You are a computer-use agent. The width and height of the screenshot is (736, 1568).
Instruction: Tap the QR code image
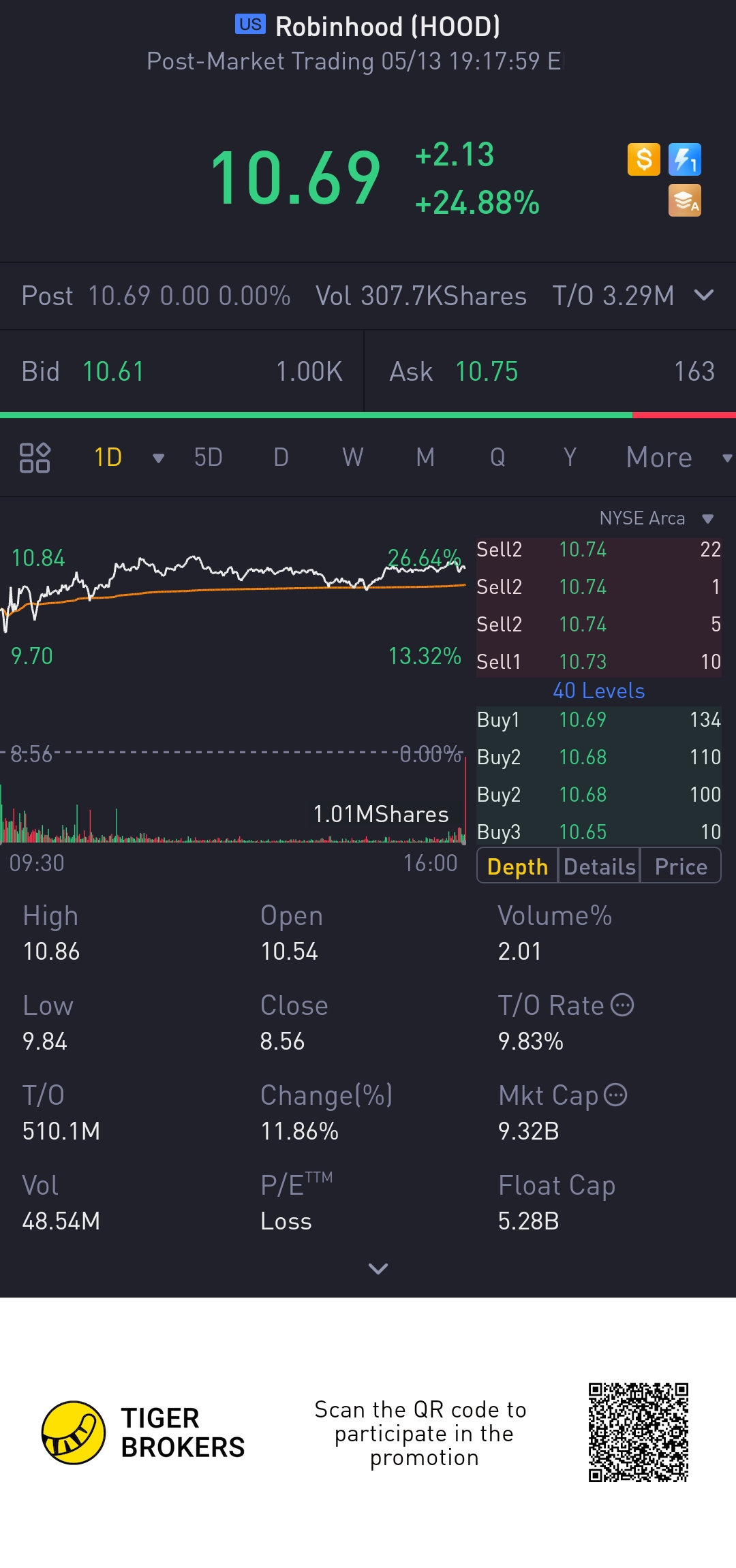click(639, 1432)
